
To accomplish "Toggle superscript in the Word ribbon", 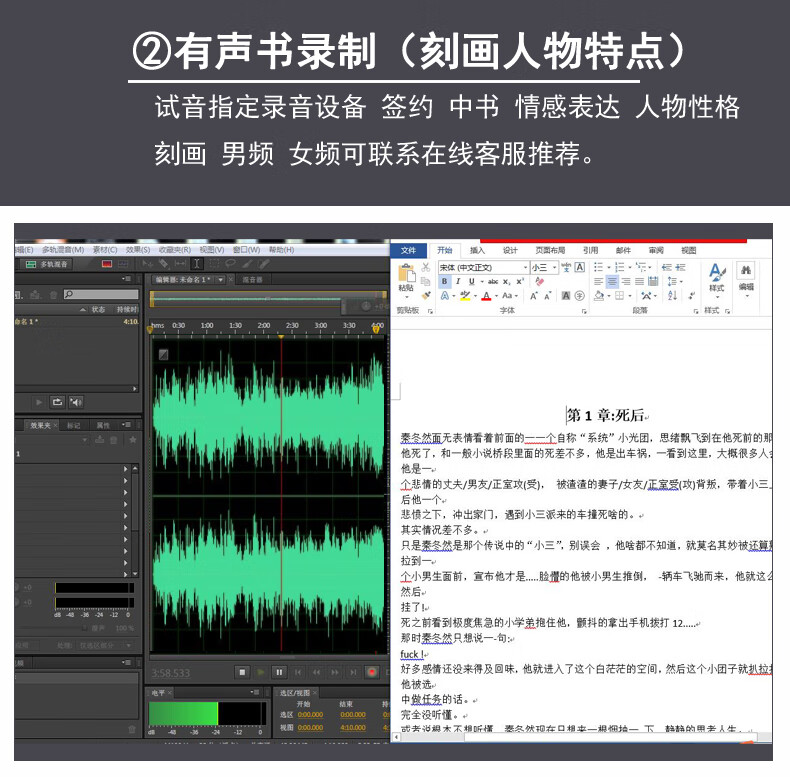I will 520,281.
